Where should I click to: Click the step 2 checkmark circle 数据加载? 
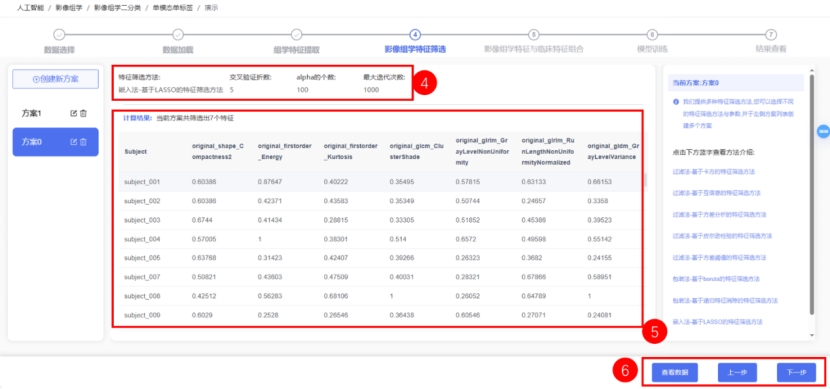(178, 34)
